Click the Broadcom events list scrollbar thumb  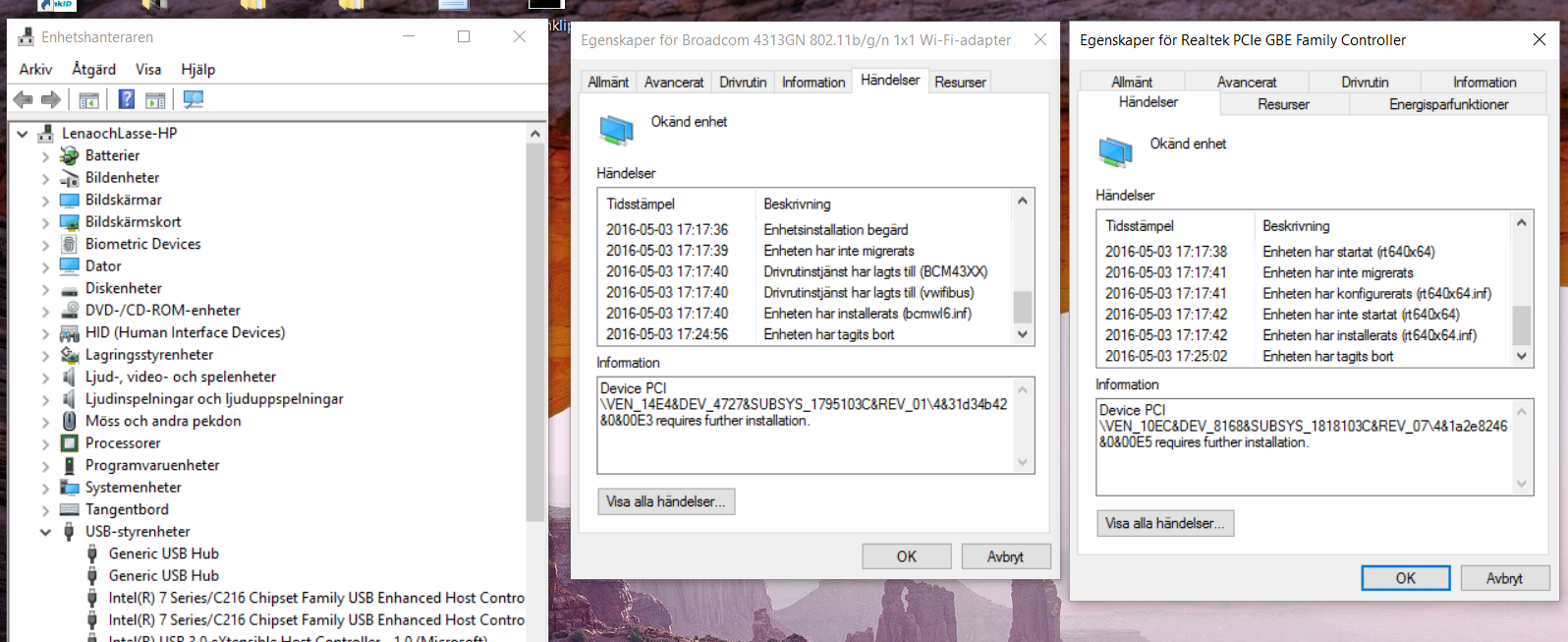[x=1023, y=307]
